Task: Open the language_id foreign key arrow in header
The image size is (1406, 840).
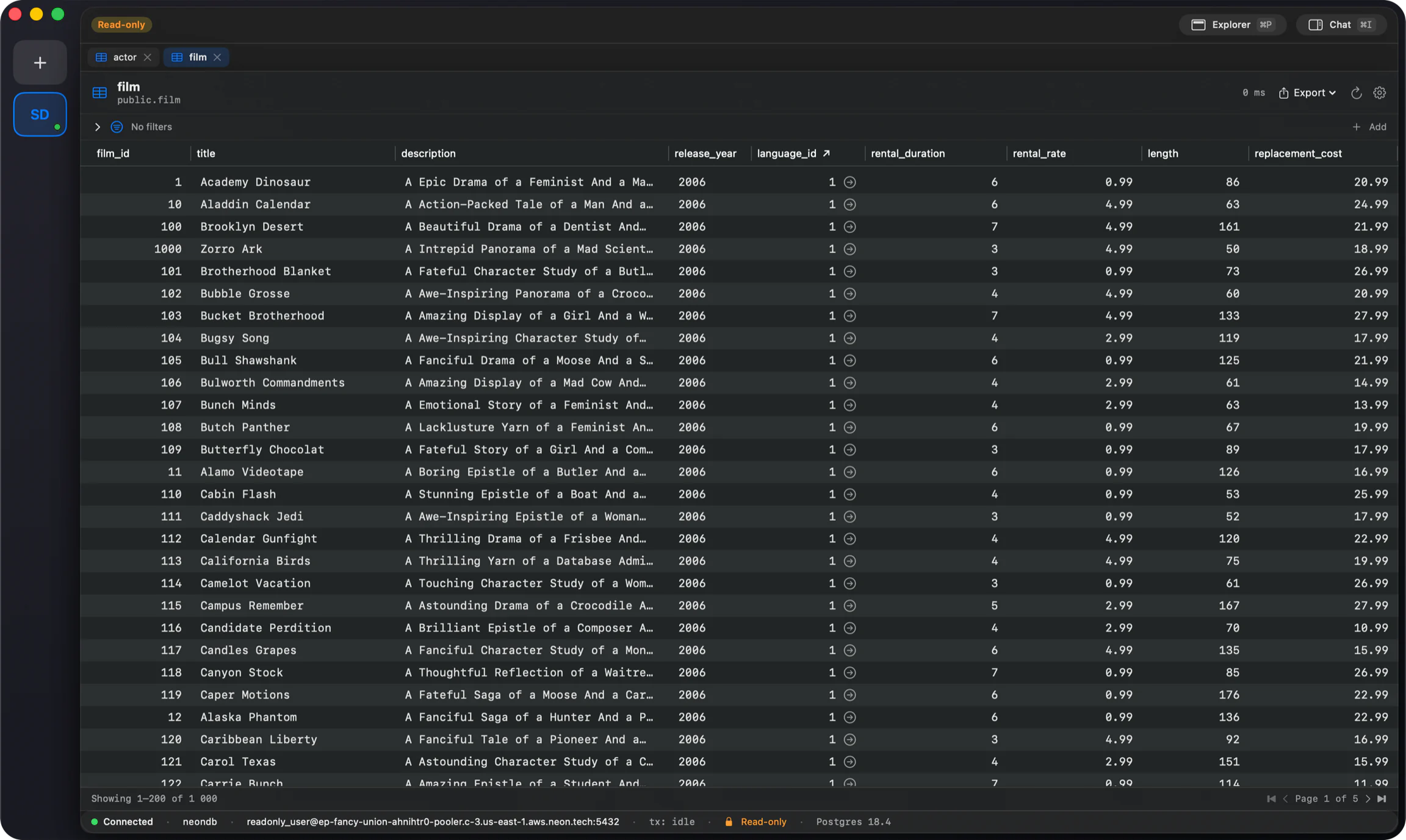Action: pyautogui.click(x=826, y=154)
